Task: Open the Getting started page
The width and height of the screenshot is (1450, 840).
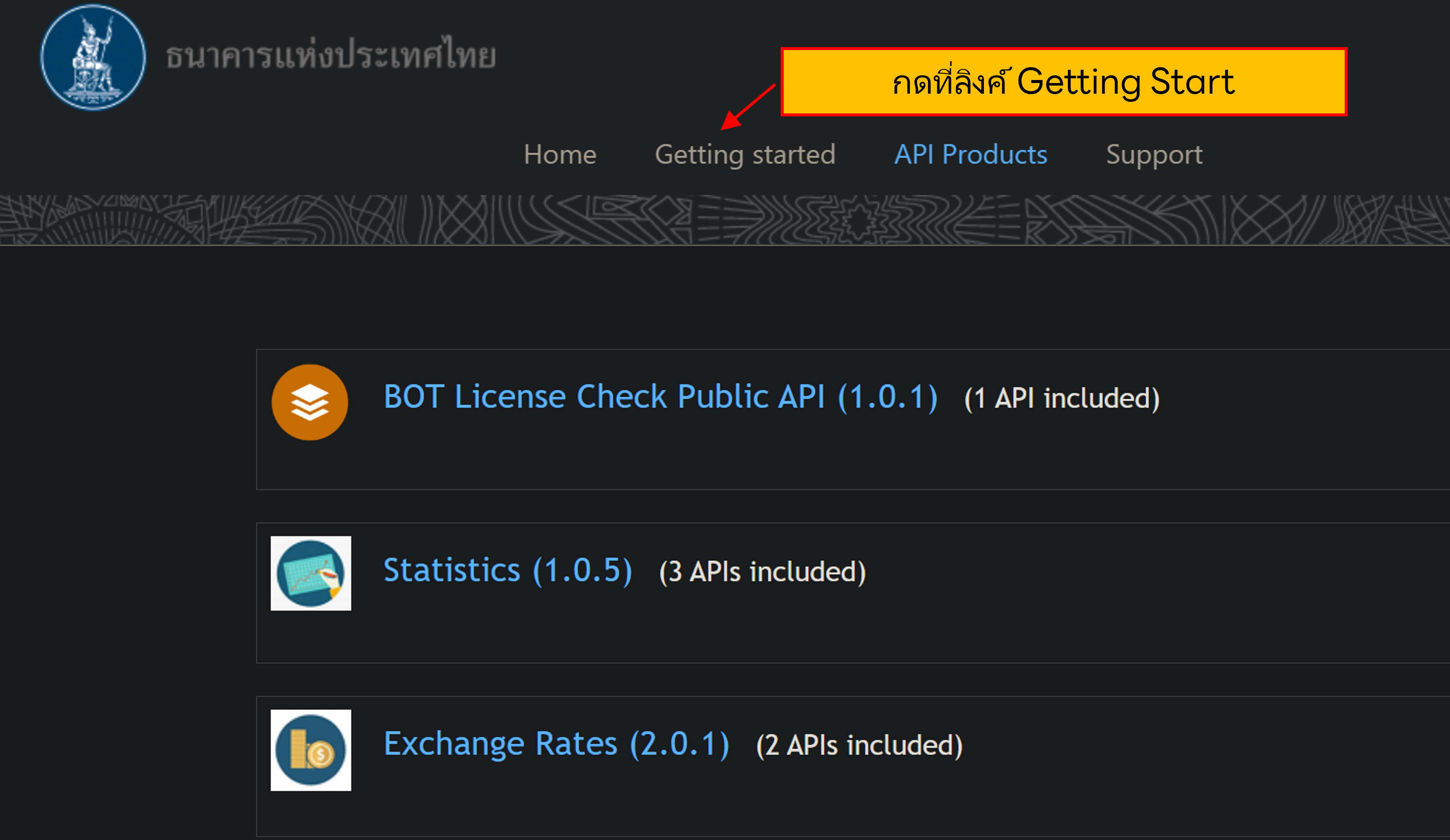Action: (745, 154)
